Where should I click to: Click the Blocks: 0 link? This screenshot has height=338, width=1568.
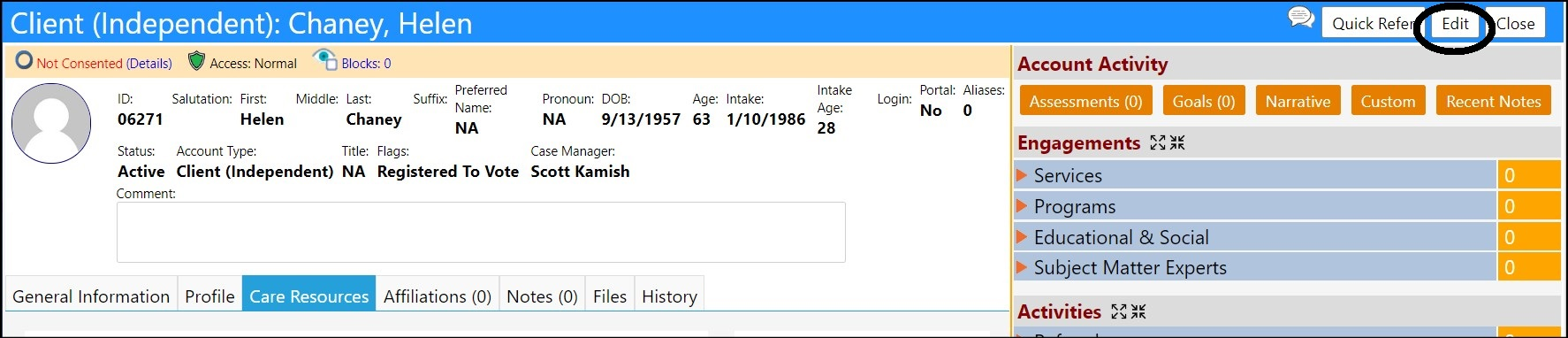pyautogui.click(x=366, y=64)
